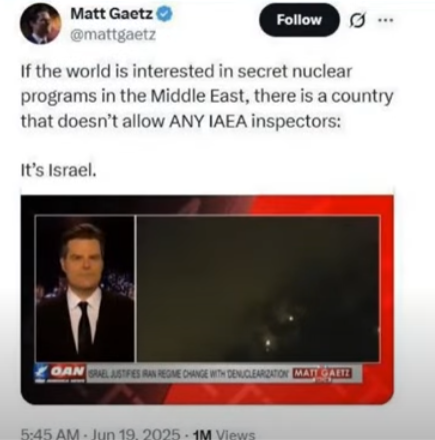This screenshot has width=435, height=440.
Task: Select the "It's Israel." text line
Action: pyautogui.click(x=59, y=171)
